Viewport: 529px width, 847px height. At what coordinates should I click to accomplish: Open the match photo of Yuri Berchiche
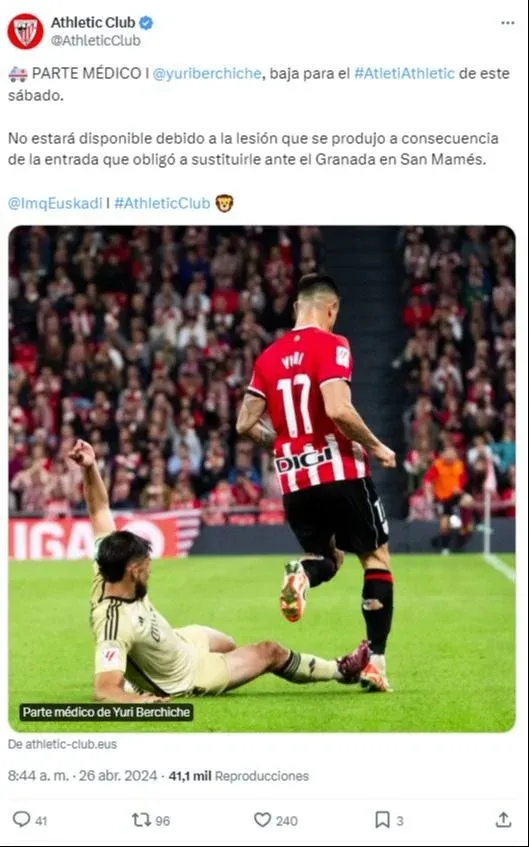point(262,479)
